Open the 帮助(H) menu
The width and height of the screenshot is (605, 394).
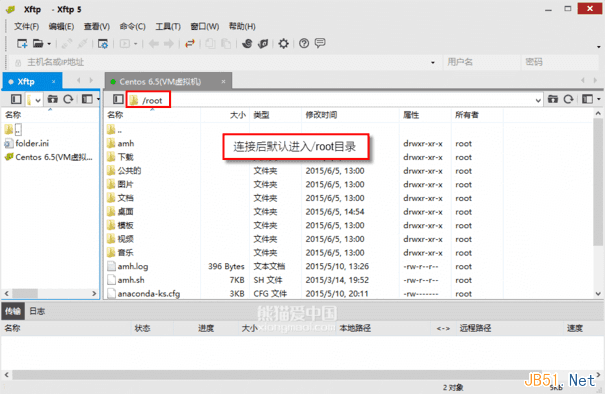click(x=242, y=26)
